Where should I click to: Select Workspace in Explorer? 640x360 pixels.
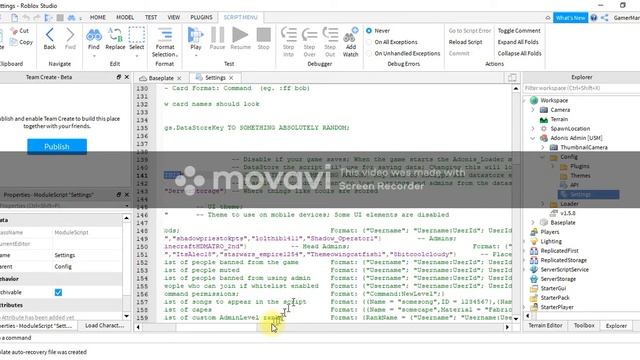[554, 100]
